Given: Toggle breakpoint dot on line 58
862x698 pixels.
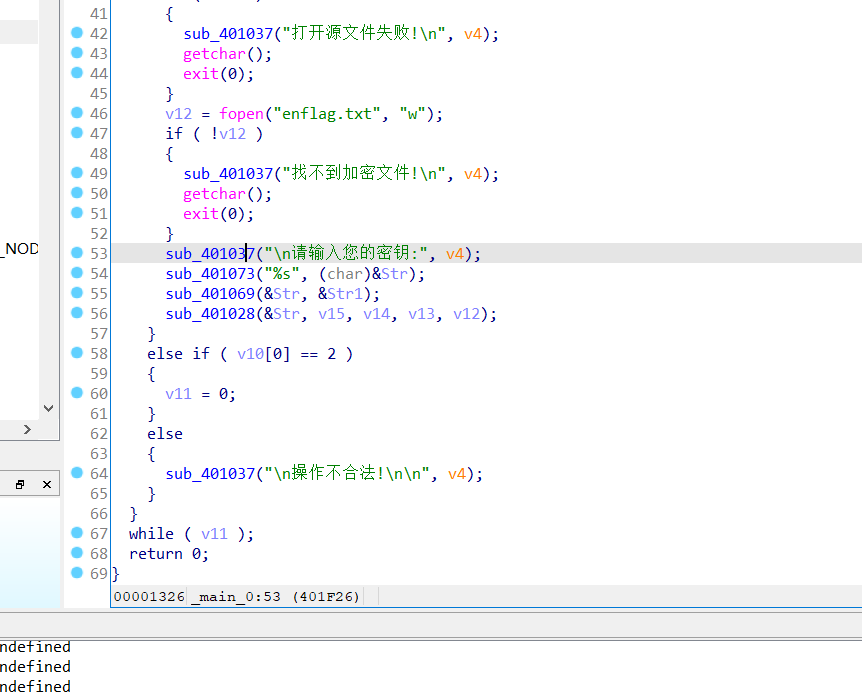Looking at the screenshot, I should click(x=77, y=353).
